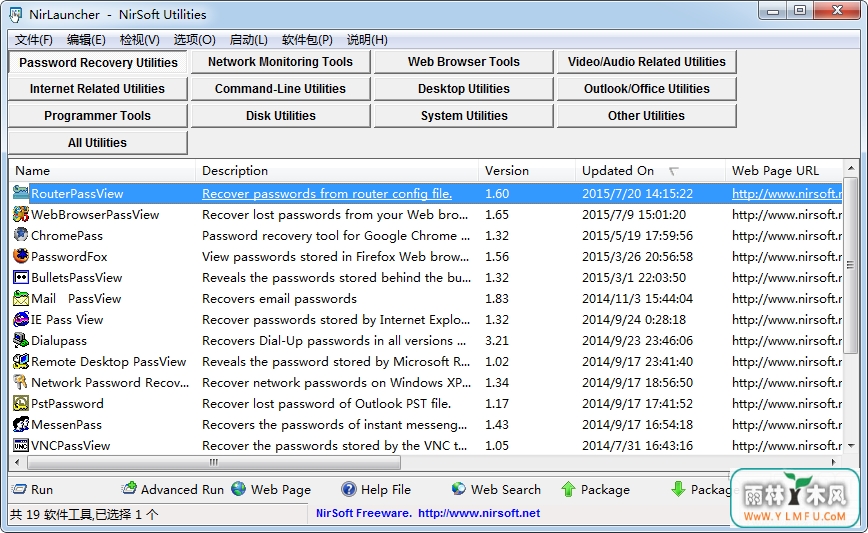
Task: Click the NirLauncher title bar app icon
Action: click(16, 14)
